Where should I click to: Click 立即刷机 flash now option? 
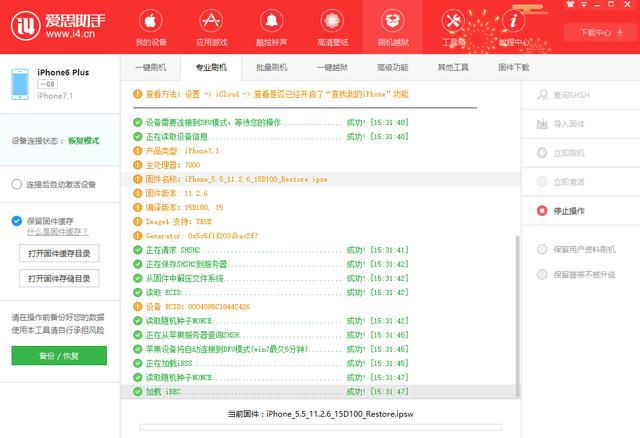click(580, 153)
